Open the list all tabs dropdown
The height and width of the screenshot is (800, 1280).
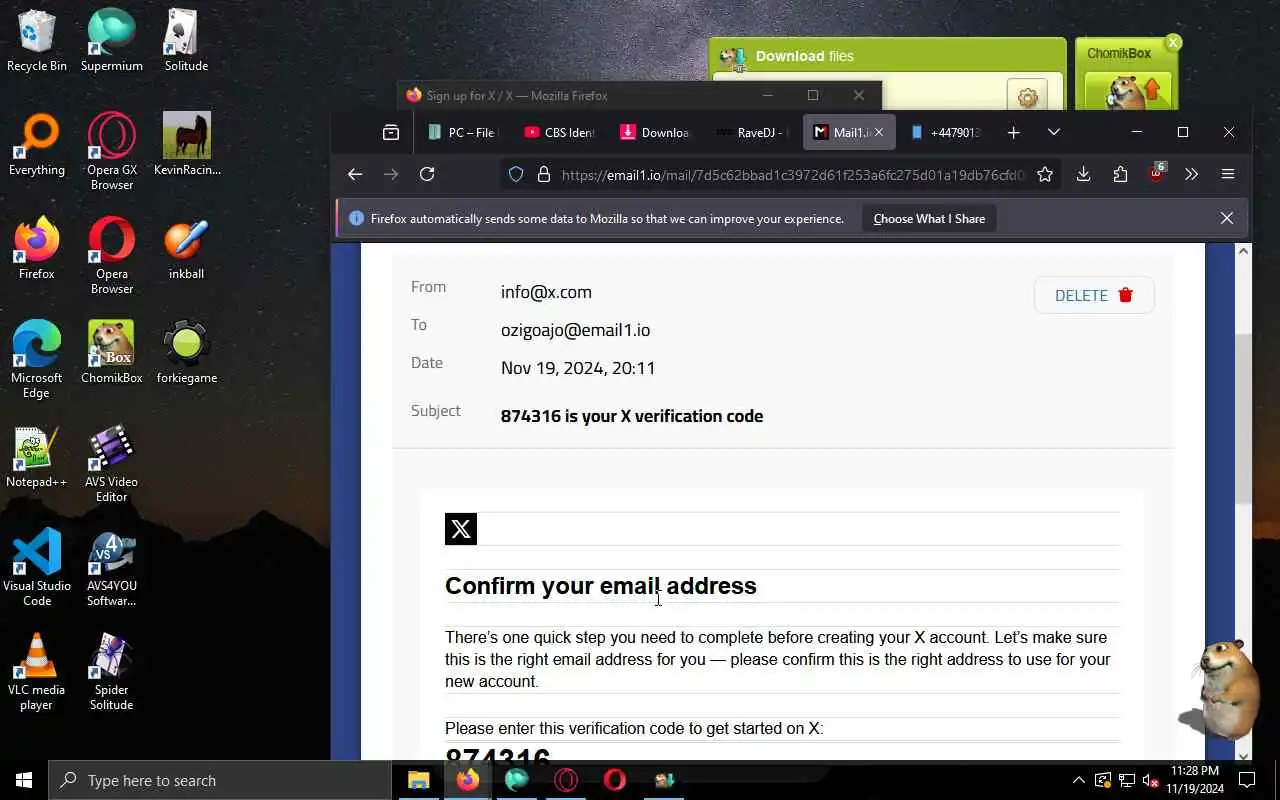click(1053, 132)
